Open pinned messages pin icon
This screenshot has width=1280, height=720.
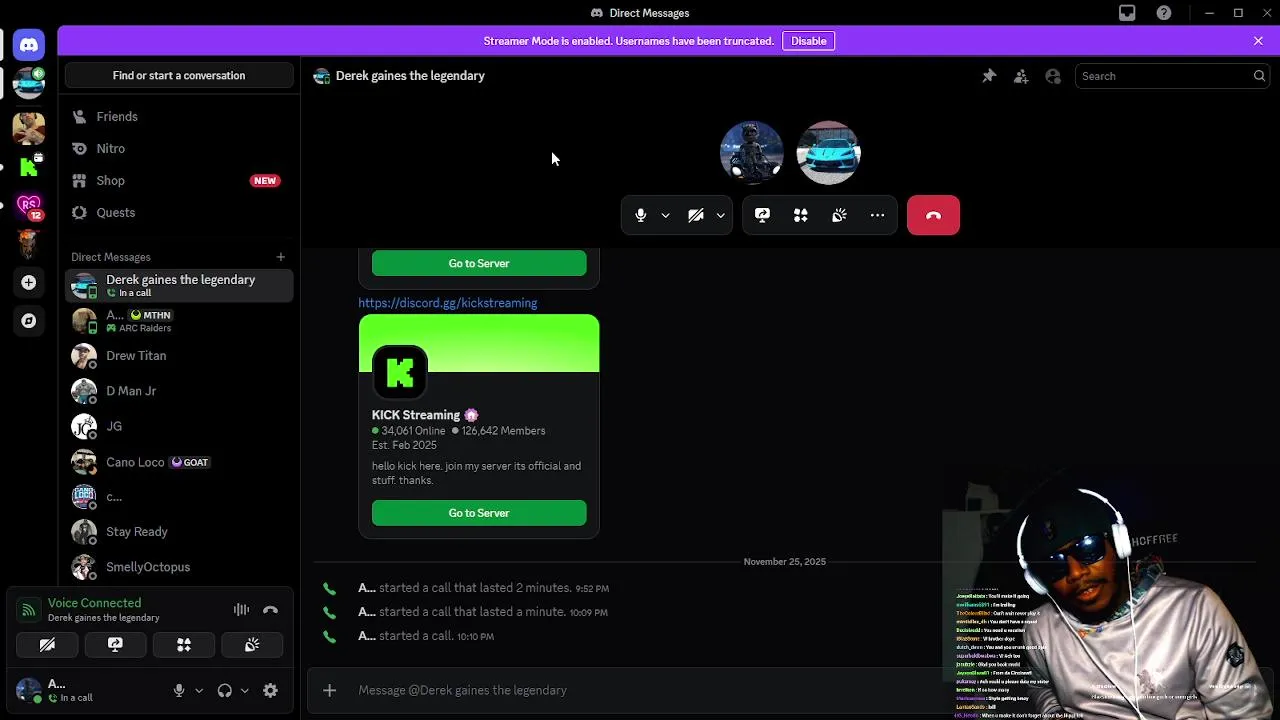(989, 76)
